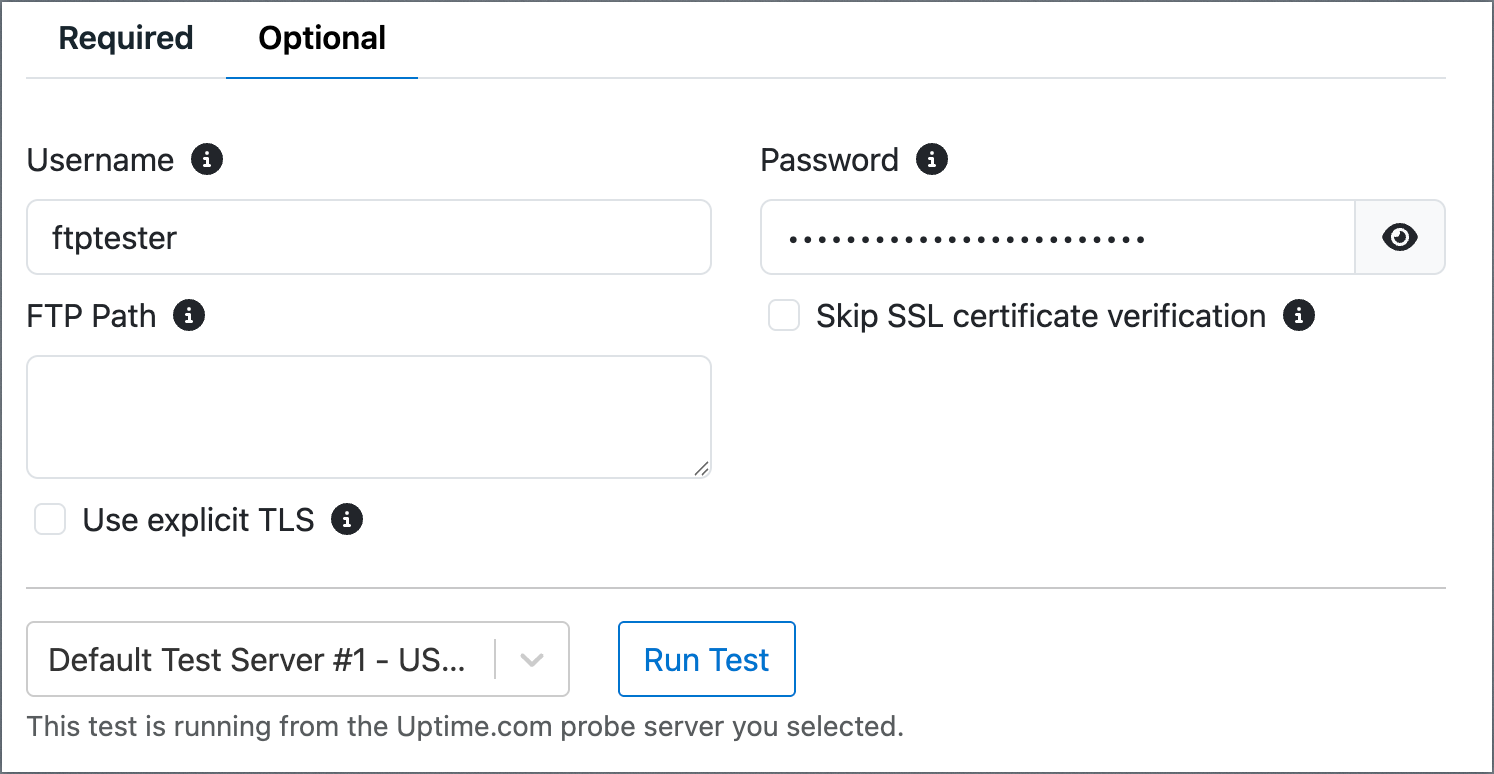Enable Skip SSL certificate verification checkbox
This screenshot has width=1494, height=774.
tap(784, 316)
